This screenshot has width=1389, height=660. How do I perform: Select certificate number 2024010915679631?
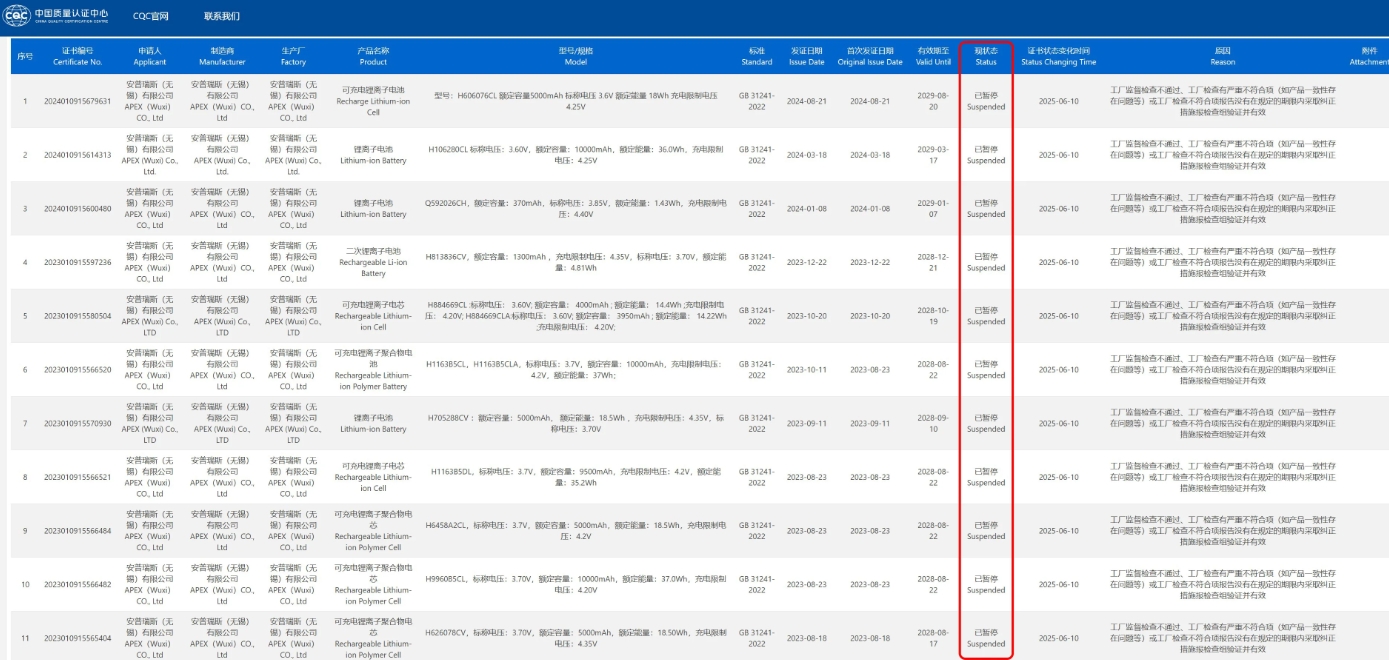pyautogui.click(x=78, y=101)
